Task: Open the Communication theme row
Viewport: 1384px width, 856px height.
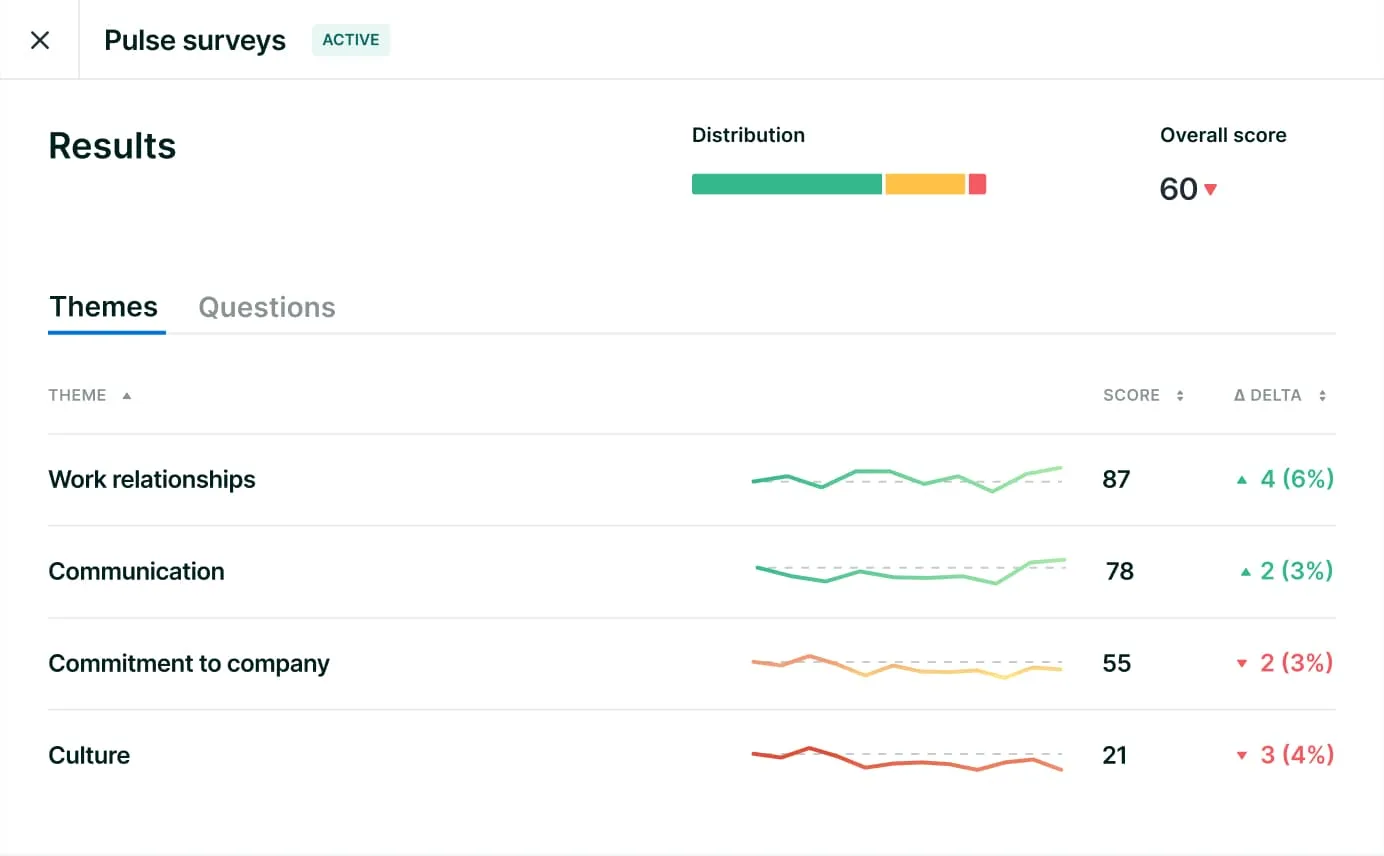Action: tap(136, 572)
